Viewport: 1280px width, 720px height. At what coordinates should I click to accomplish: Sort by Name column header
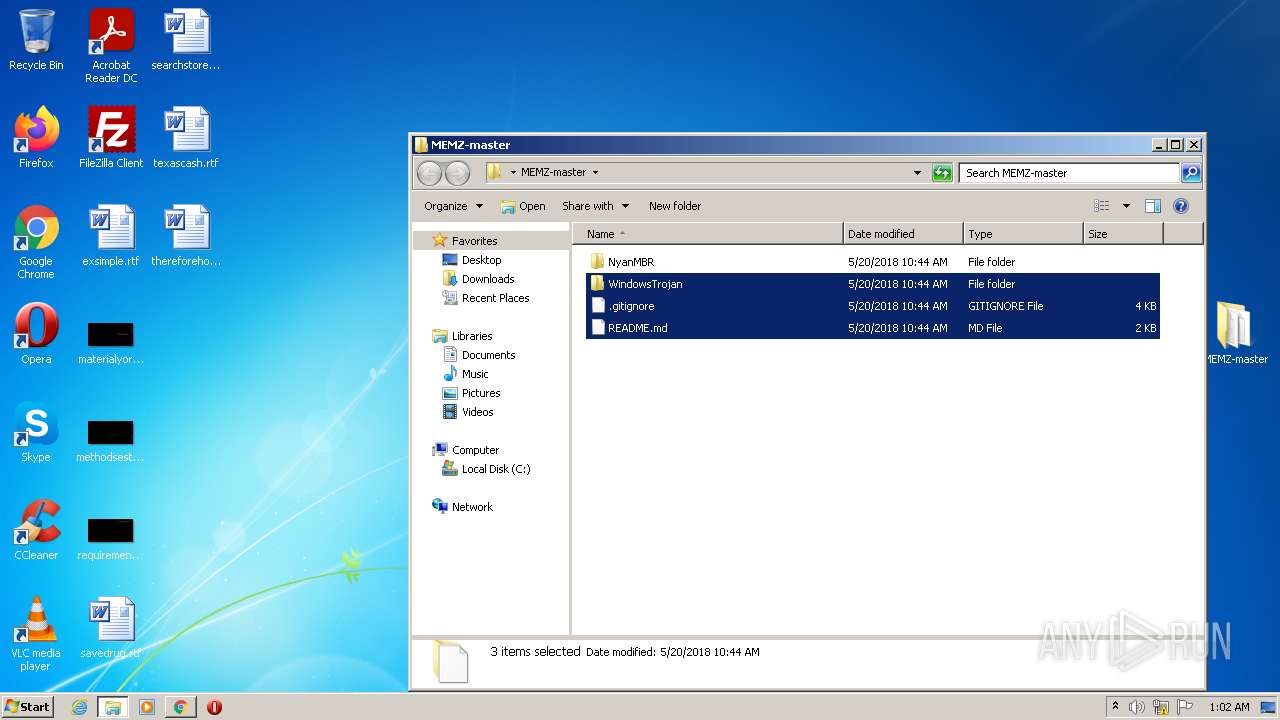pos(708,234)
